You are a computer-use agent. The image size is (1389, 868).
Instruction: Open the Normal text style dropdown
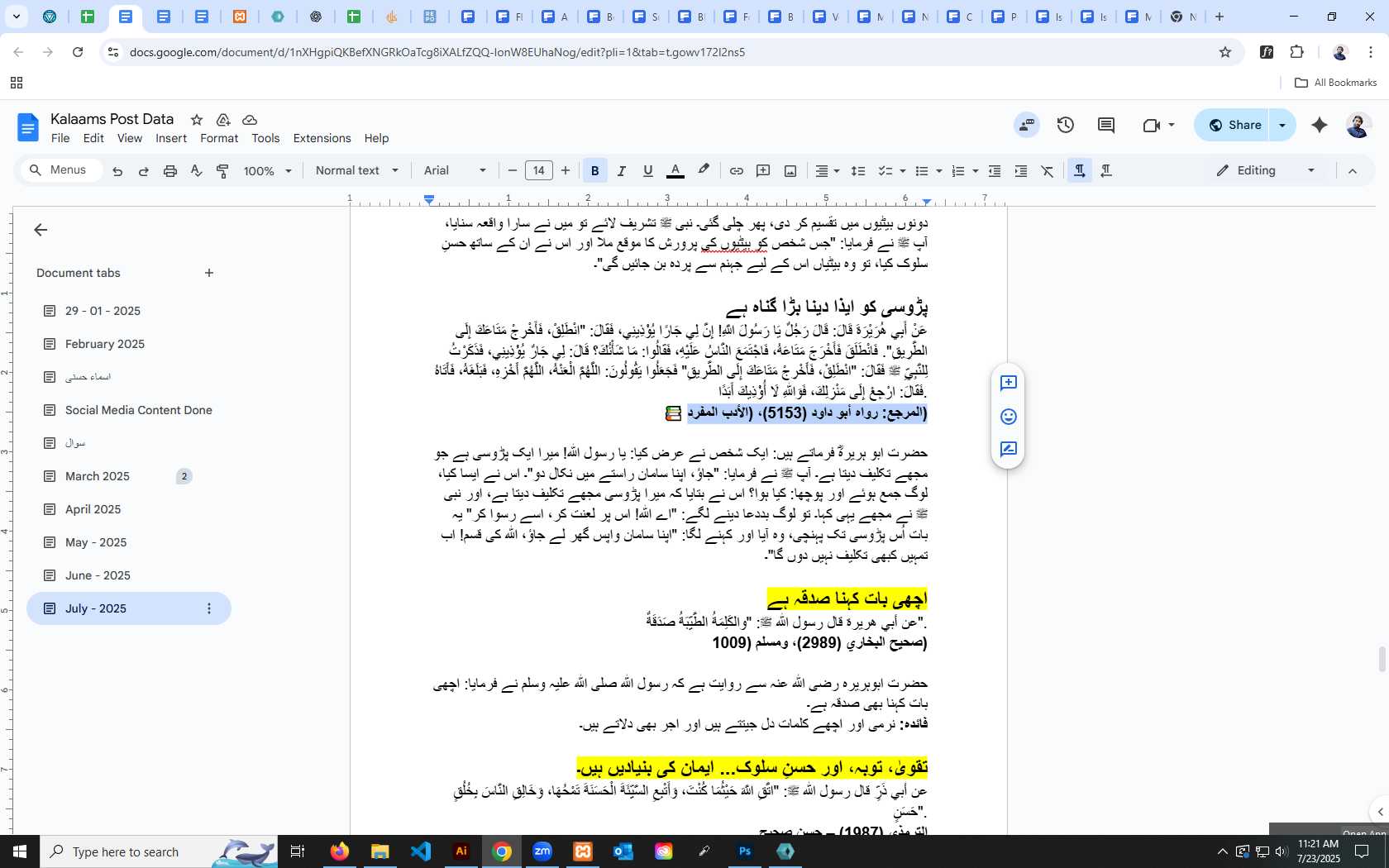point(357,171)
